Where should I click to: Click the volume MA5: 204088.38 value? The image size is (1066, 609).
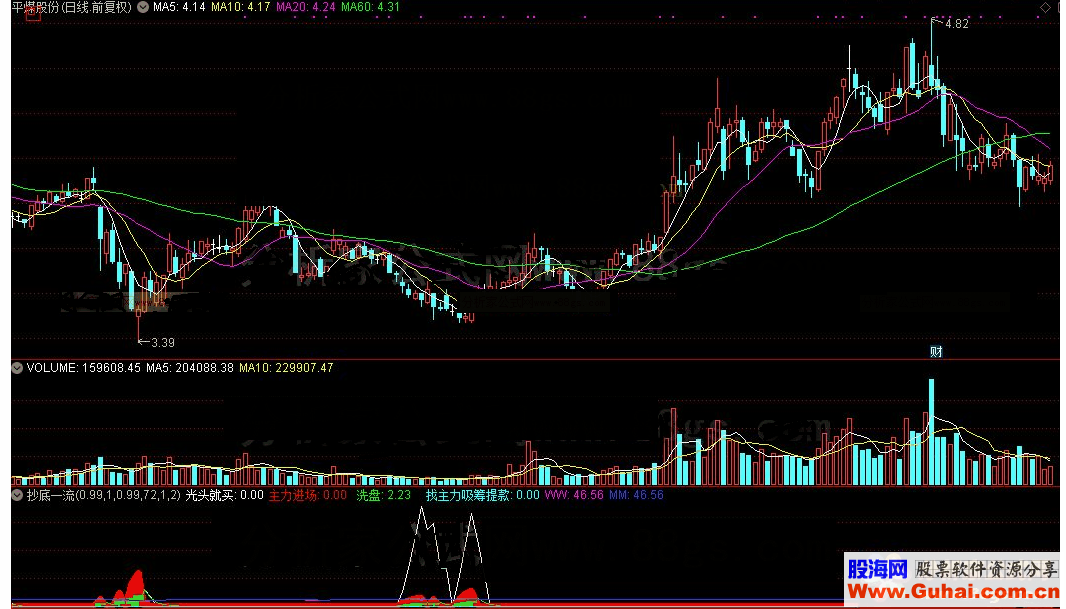coord(190,368)
